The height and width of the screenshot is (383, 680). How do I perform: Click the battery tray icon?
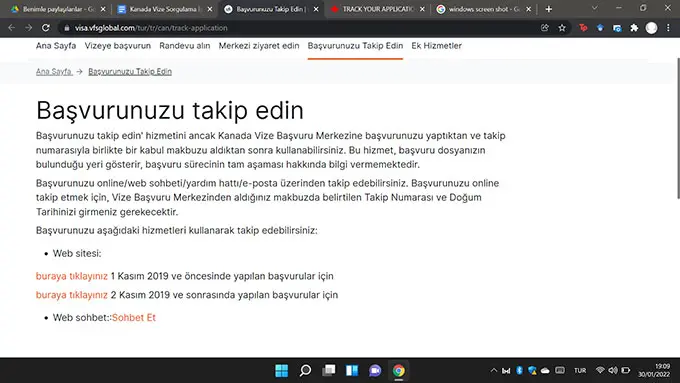pyautogui.click(x=625, y=370)
